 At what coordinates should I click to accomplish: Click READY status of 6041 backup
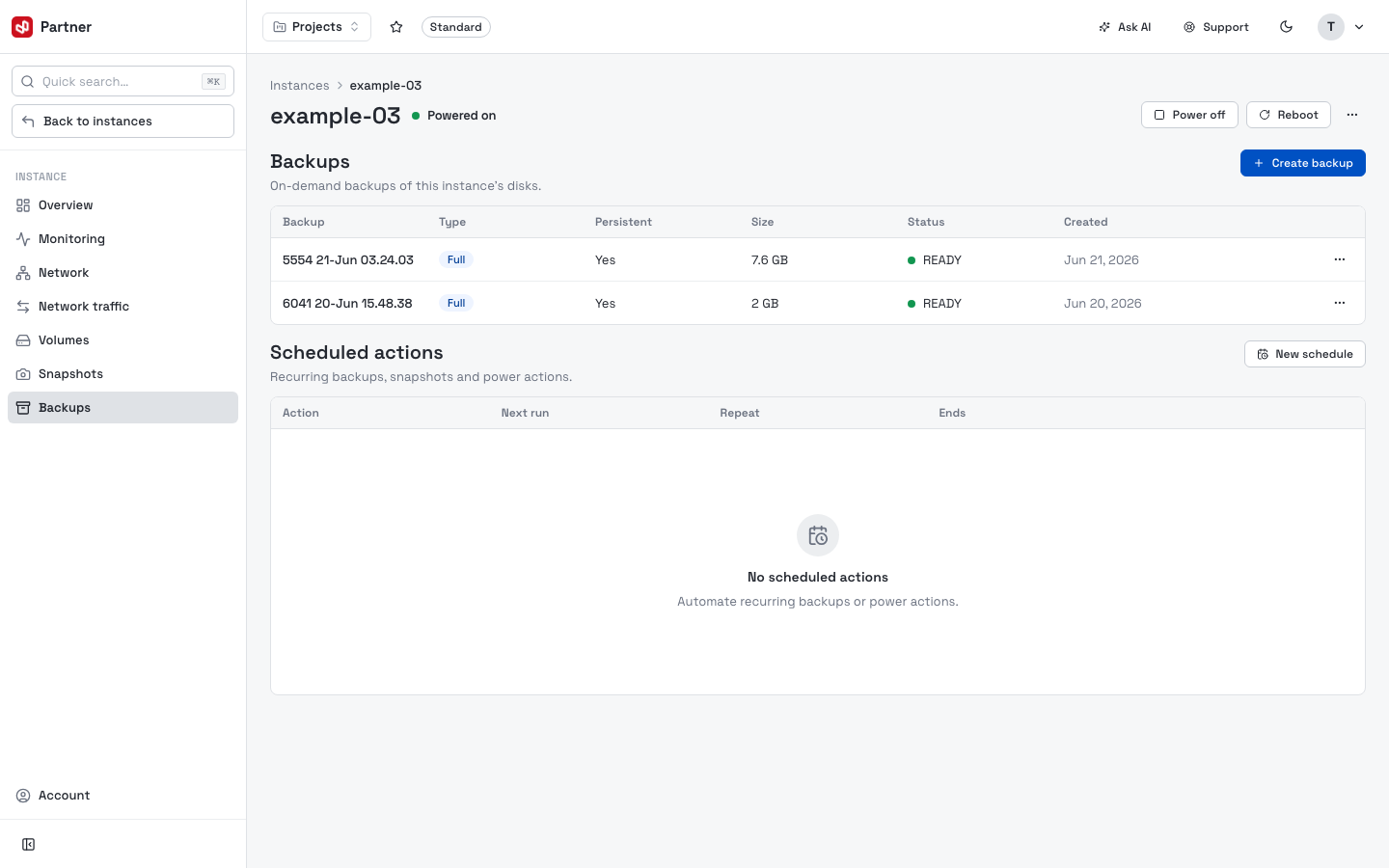[935, 303]
